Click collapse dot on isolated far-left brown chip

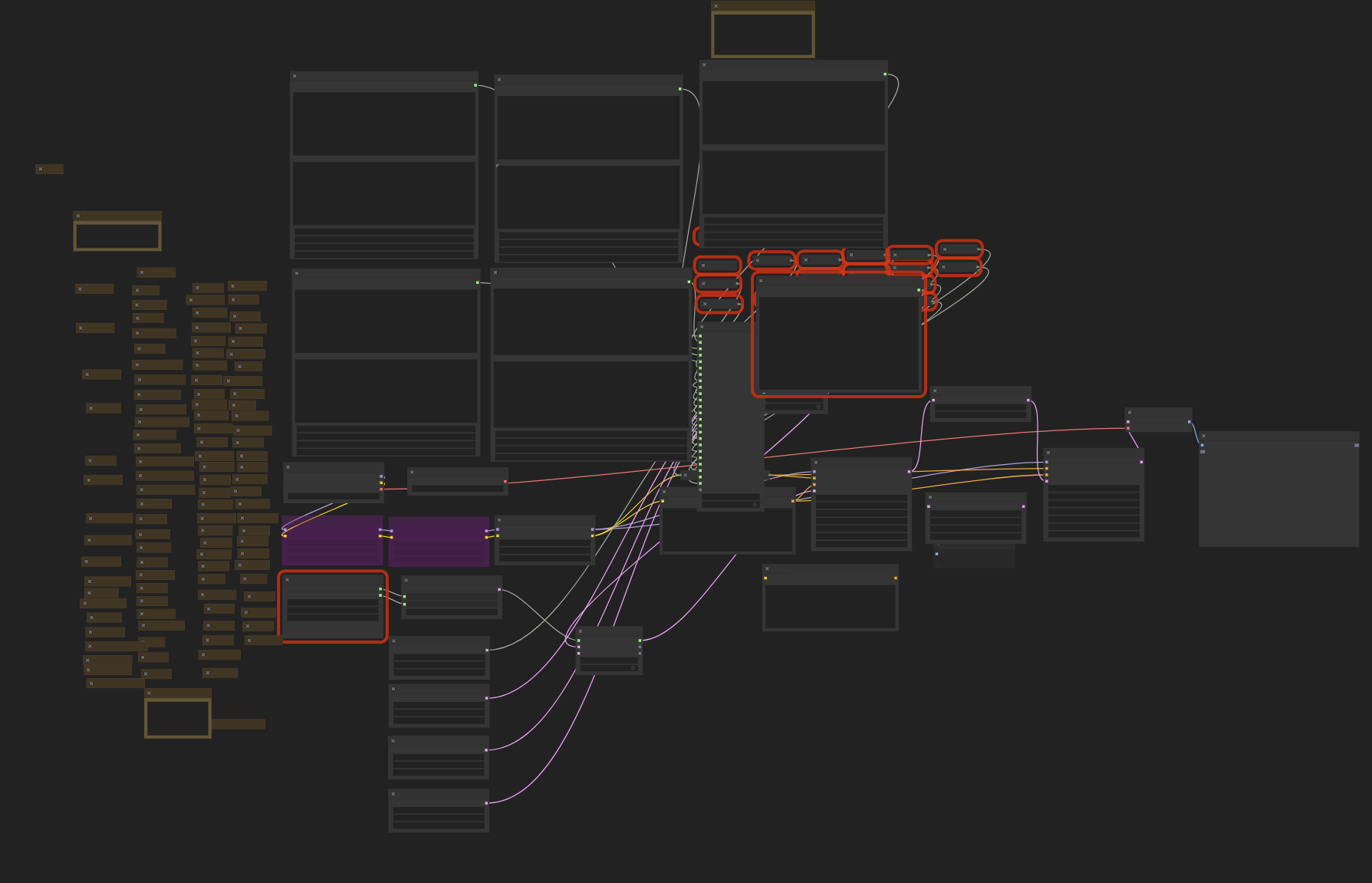[x=41, y=169]
